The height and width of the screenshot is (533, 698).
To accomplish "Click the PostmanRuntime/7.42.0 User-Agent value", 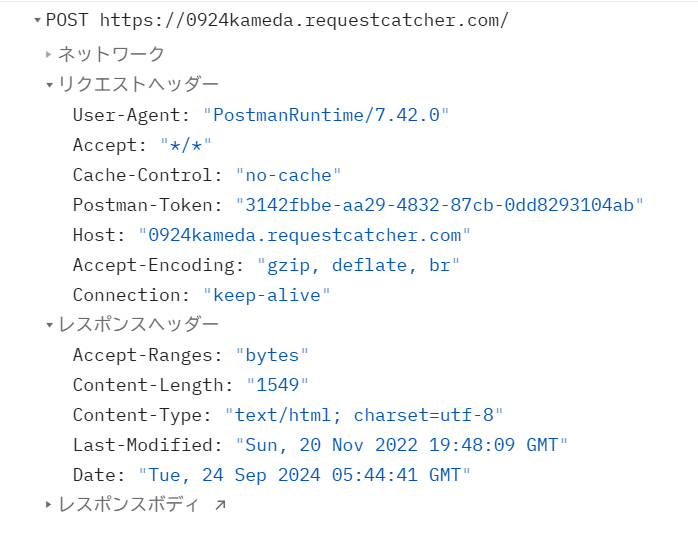I will click(326, 115).
